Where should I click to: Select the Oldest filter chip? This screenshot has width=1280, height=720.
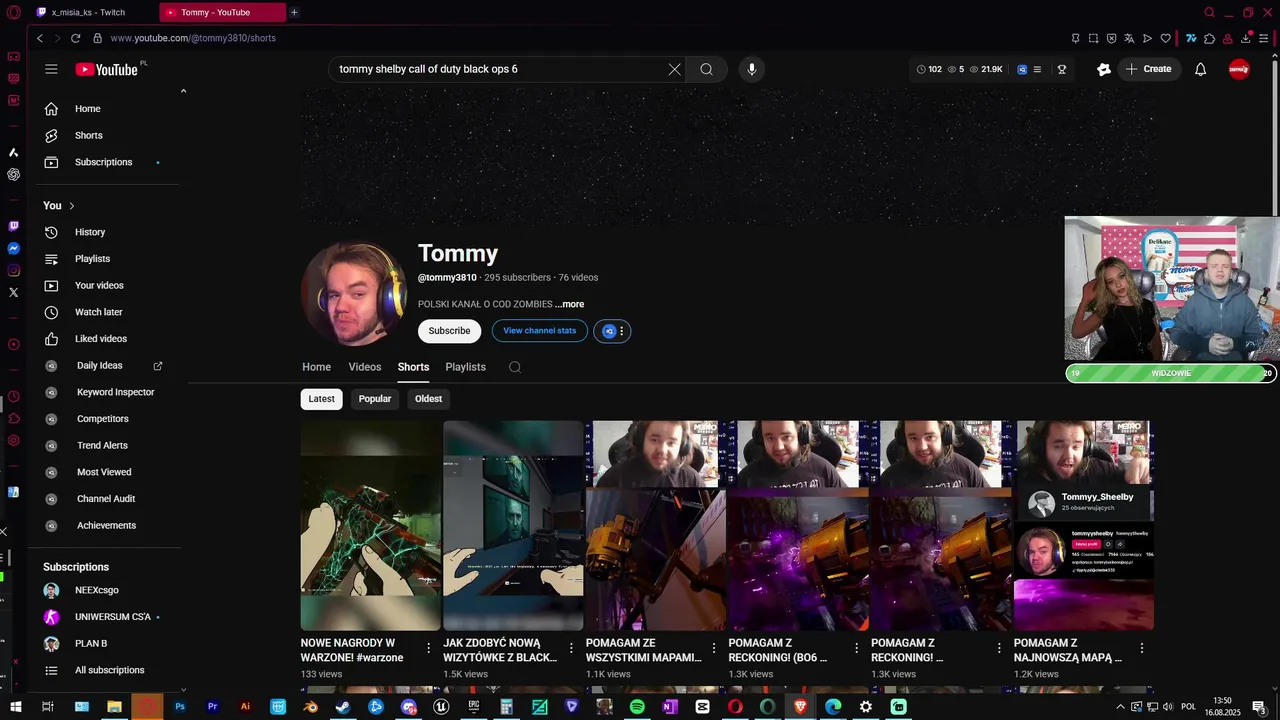(x=428, y=398)
